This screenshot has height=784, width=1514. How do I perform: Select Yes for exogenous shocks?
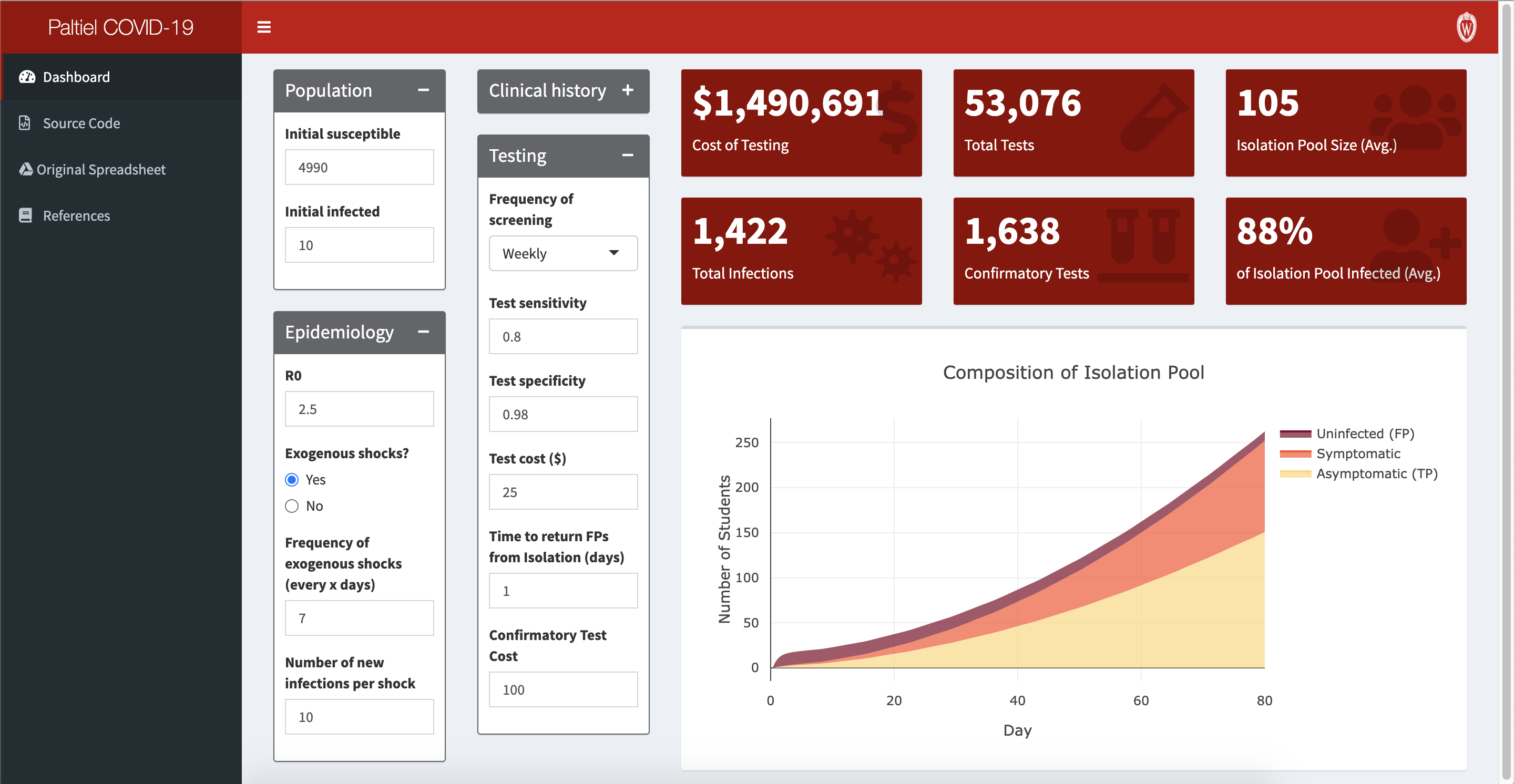pos(292,480)
